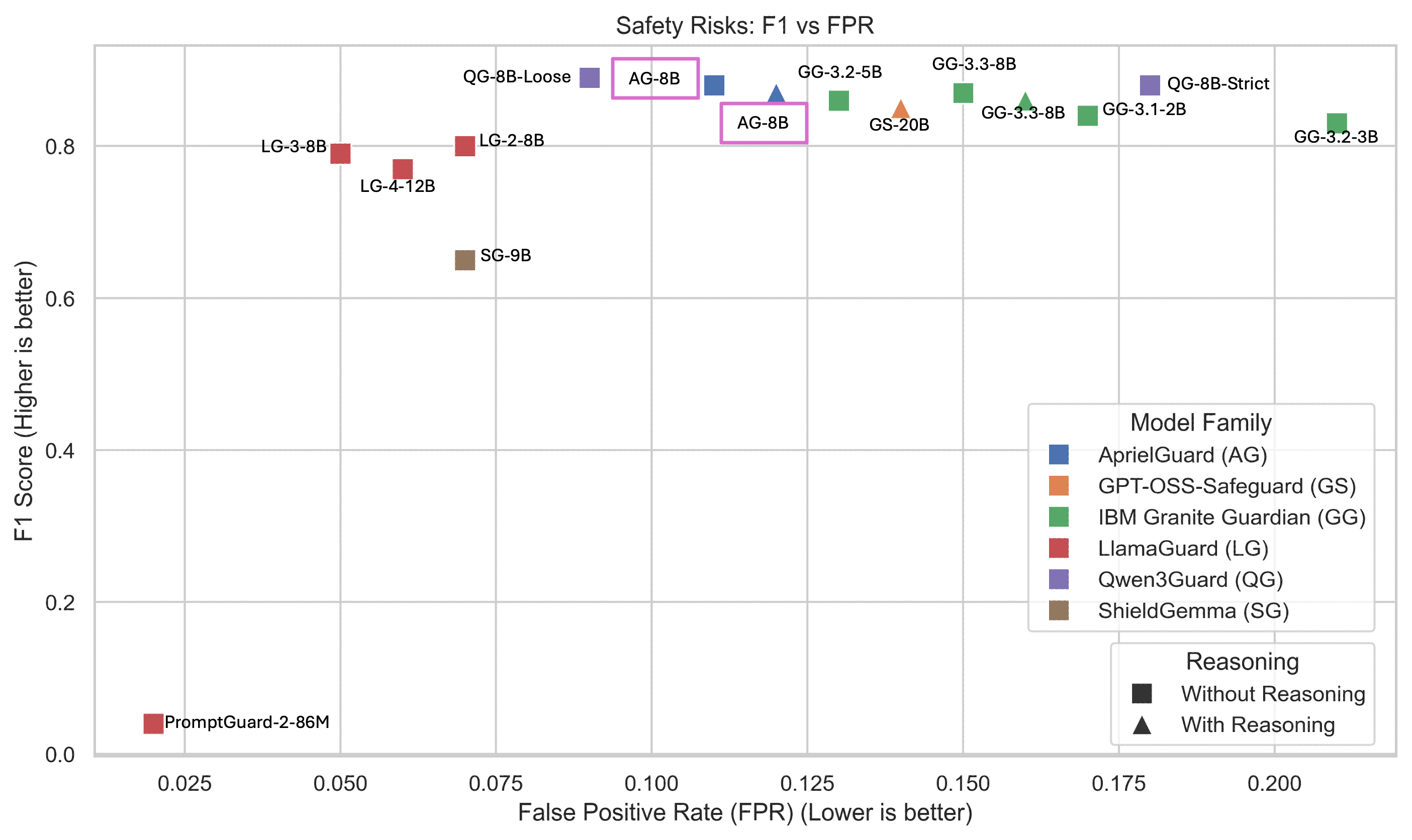Select the orange GPT-OSS-Safeguard legend swatch
The image size is (1412, 840).
coord(1058,486)
